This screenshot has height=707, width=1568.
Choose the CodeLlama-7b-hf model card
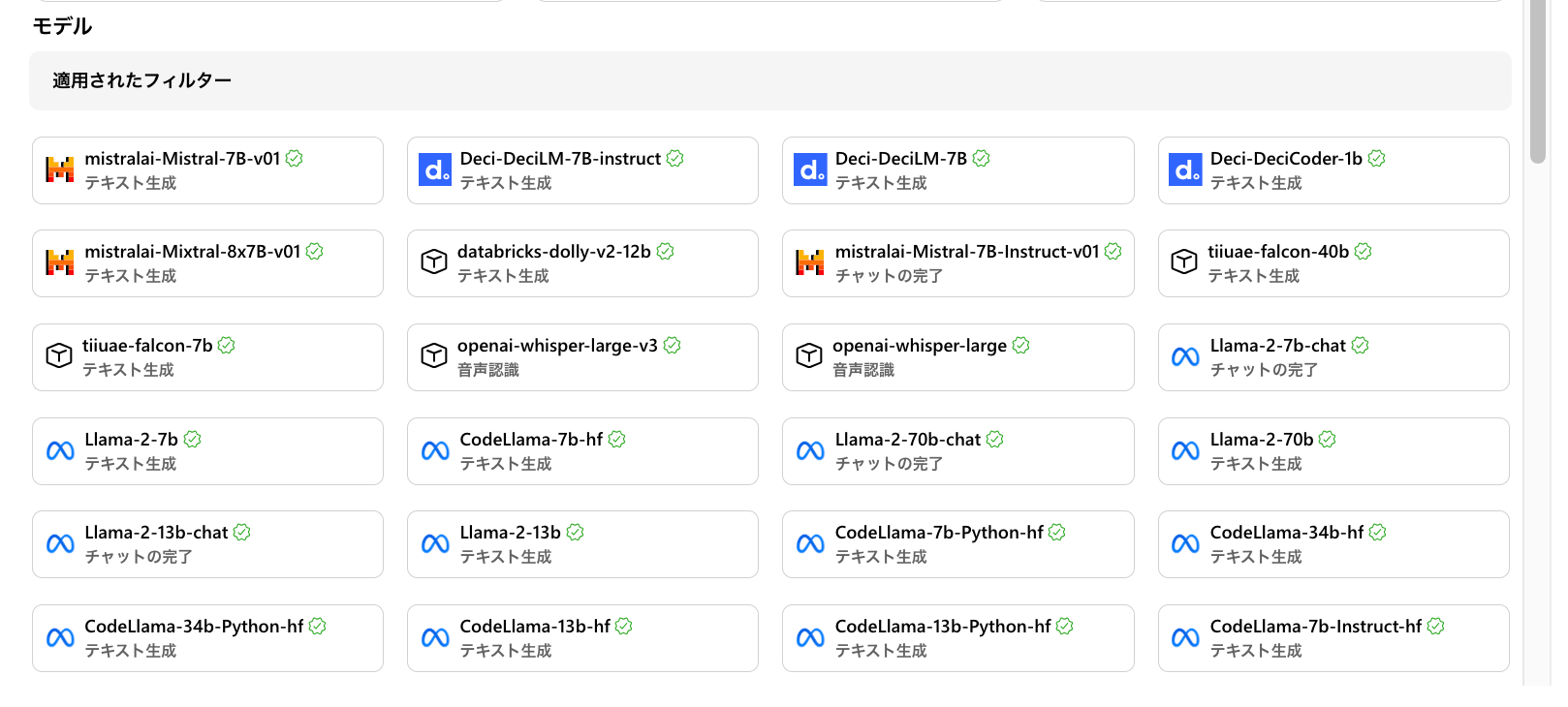(x=582, y=451)
